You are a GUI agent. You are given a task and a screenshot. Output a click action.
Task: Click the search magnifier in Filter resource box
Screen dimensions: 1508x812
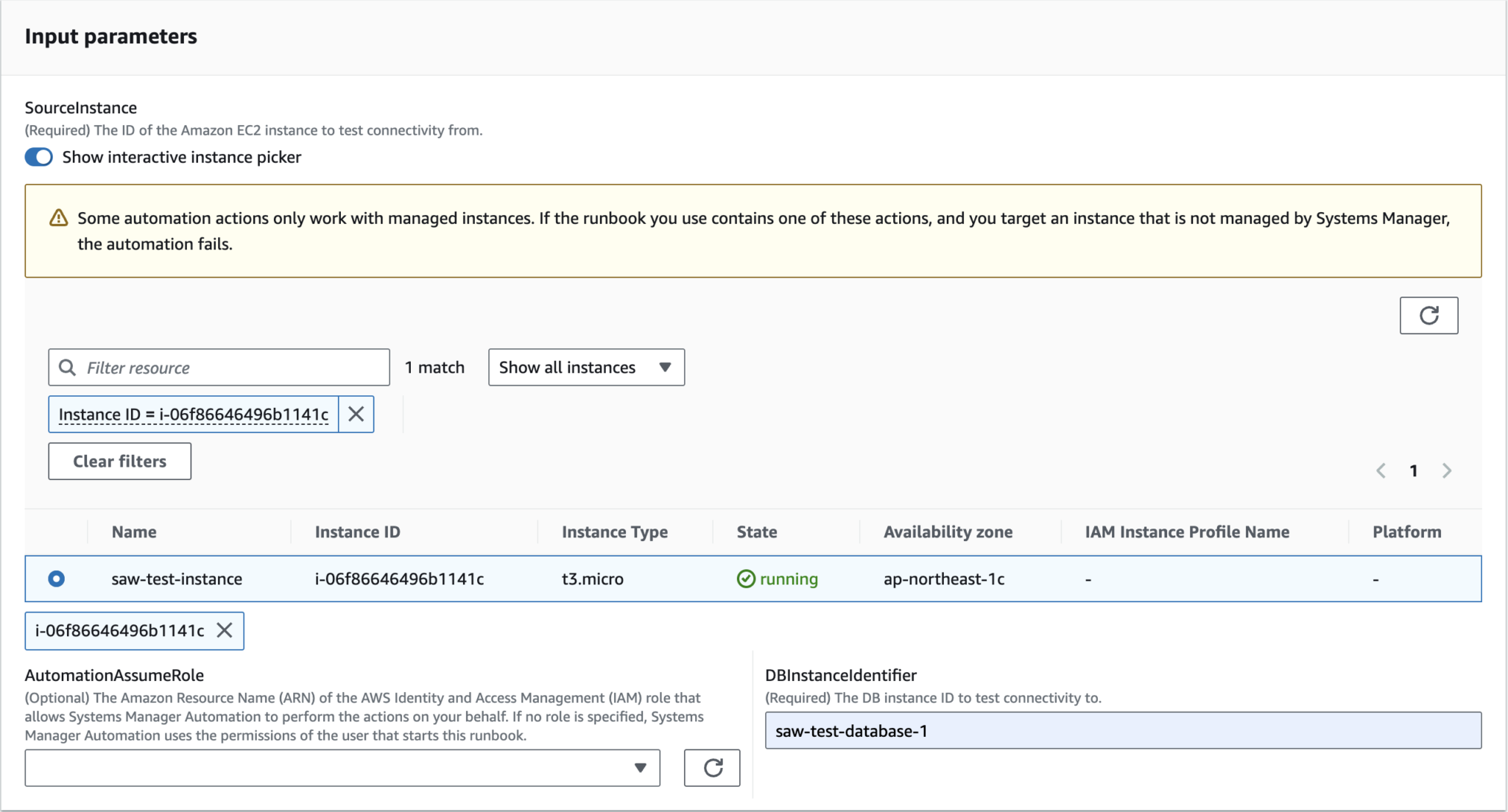click(68, 367)
